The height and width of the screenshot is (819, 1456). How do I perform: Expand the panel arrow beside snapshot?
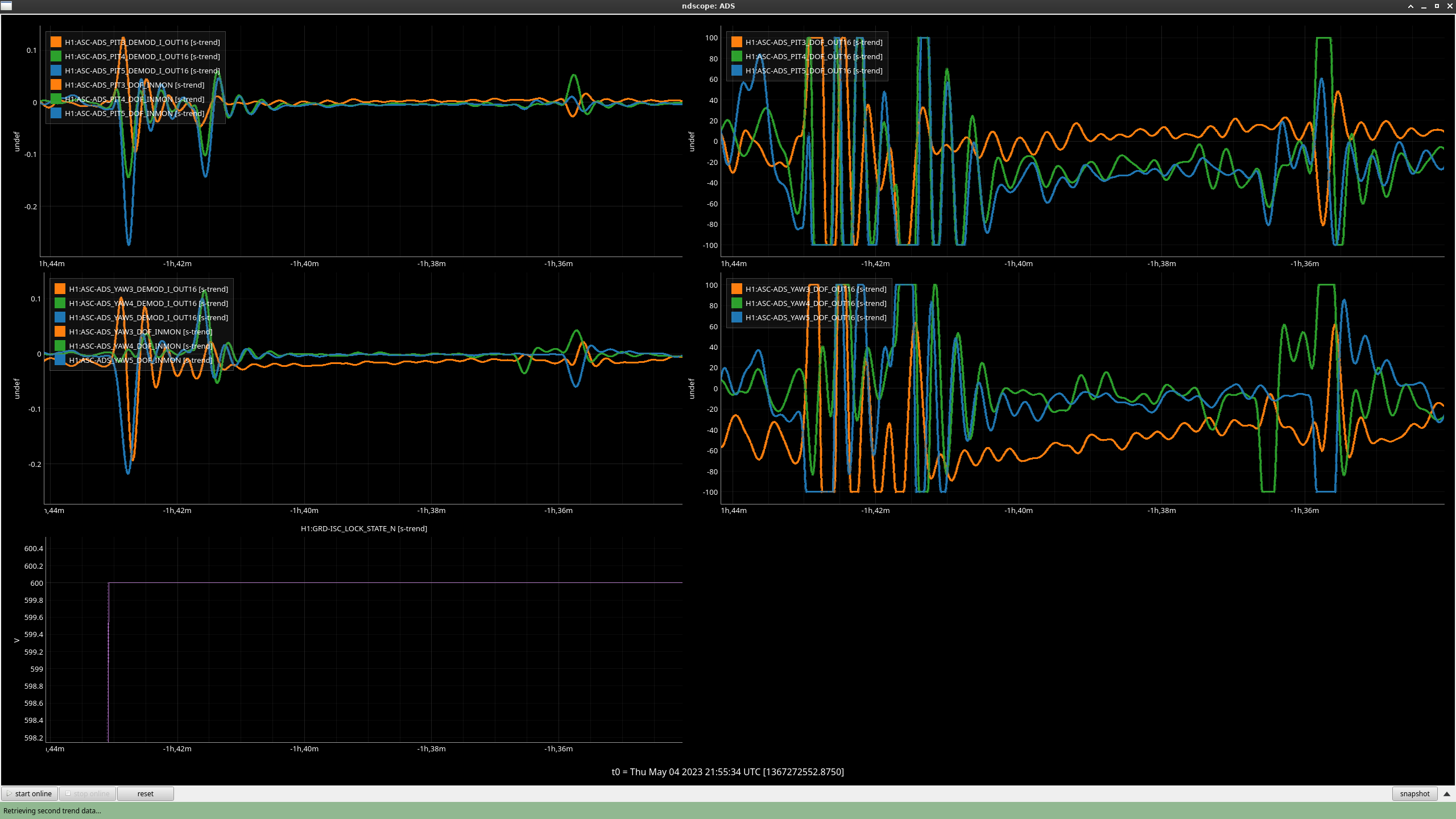(x=1447, y=793)
